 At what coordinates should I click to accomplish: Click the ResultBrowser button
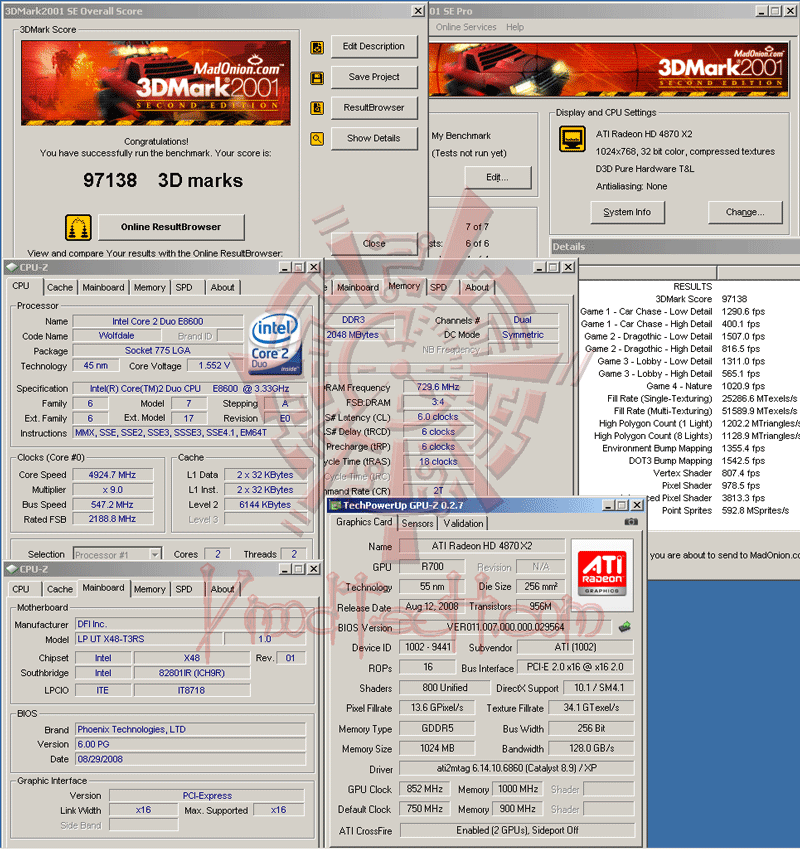coord(374,107)
